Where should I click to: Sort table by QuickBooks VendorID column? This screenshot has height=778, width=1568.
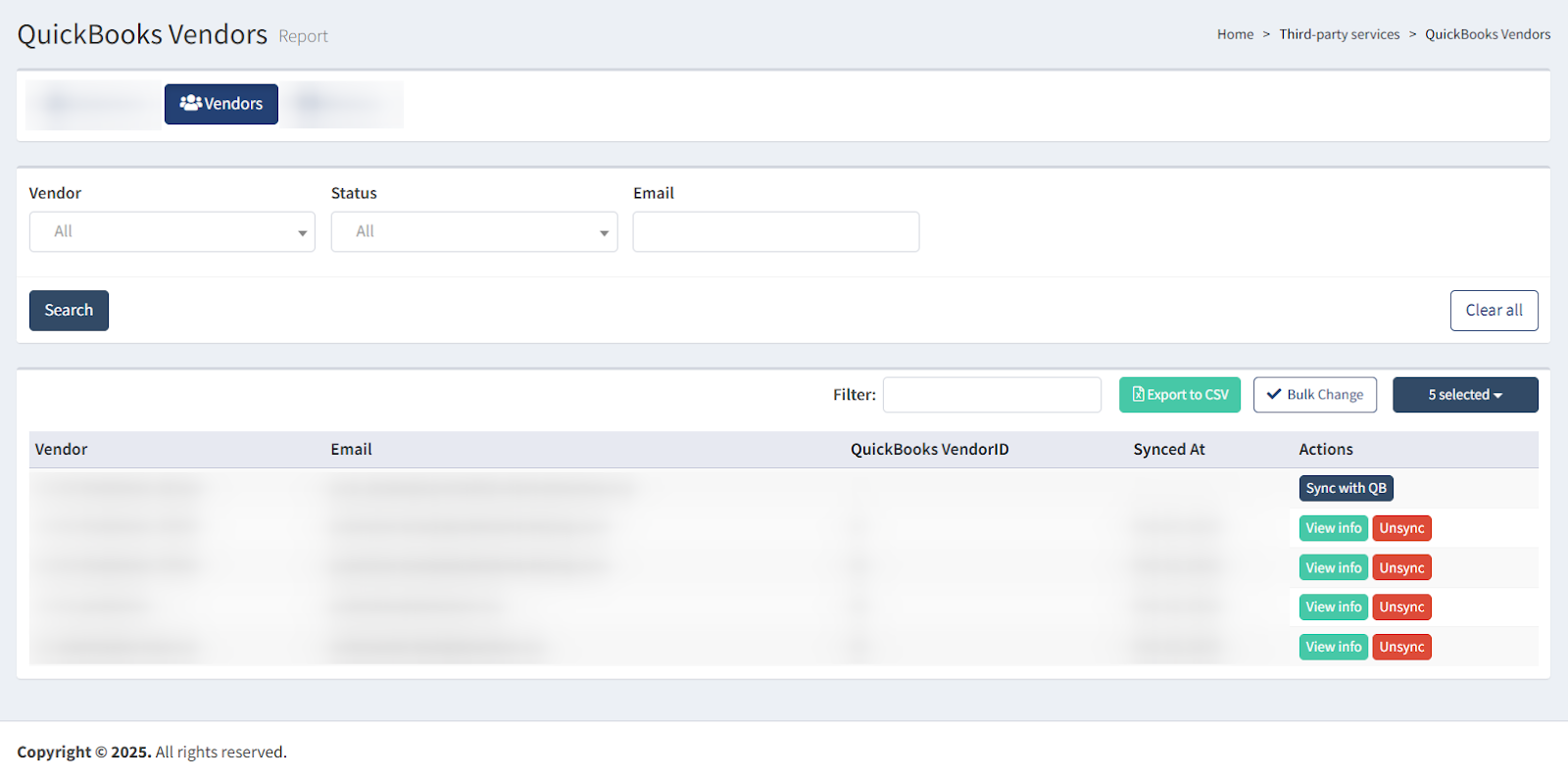coord(929,450)
